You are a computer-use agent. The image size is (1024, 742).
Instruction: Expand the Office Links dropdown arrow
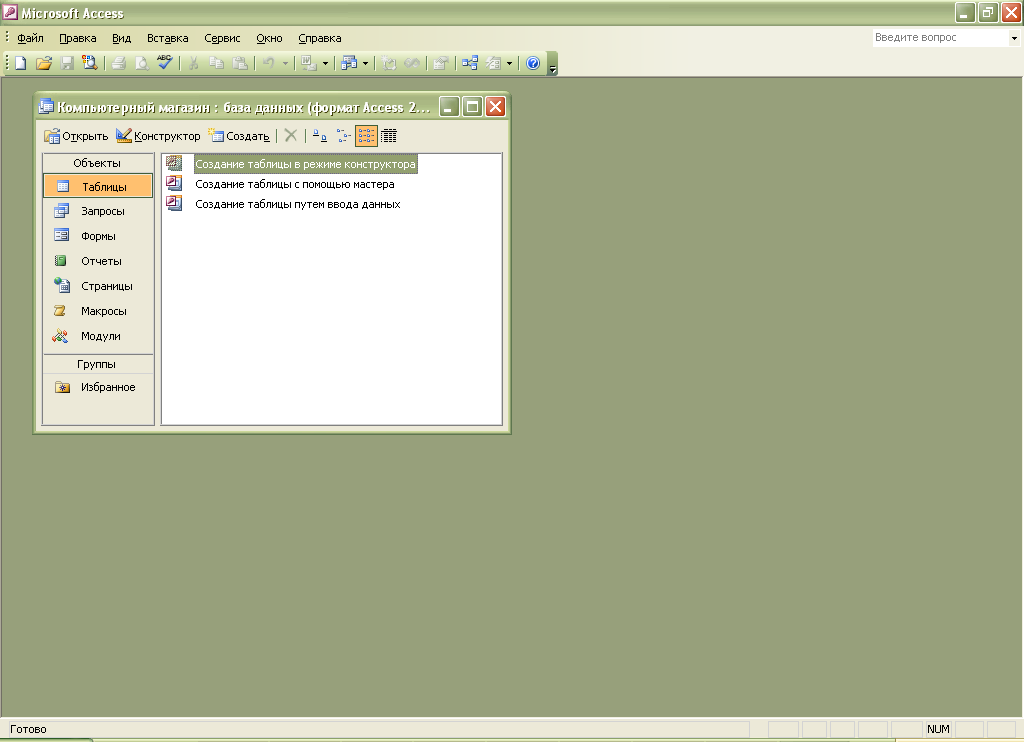click(325, 64)
